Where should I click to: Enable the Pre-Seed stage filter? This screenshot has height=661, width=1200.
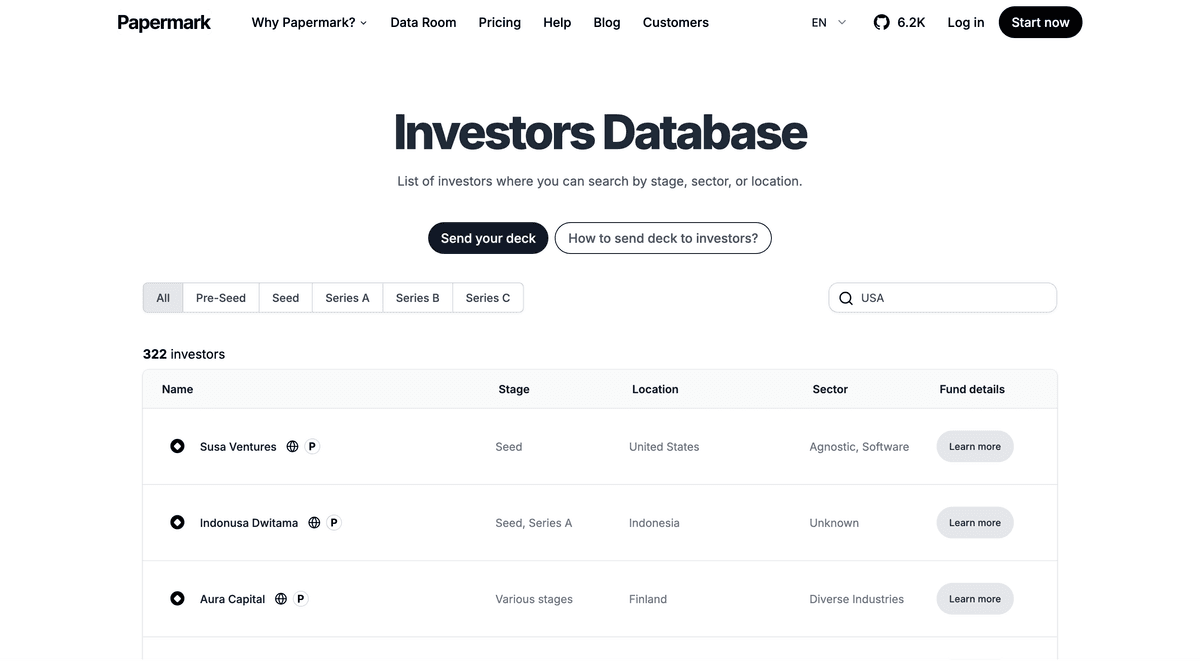coord(220,297)
